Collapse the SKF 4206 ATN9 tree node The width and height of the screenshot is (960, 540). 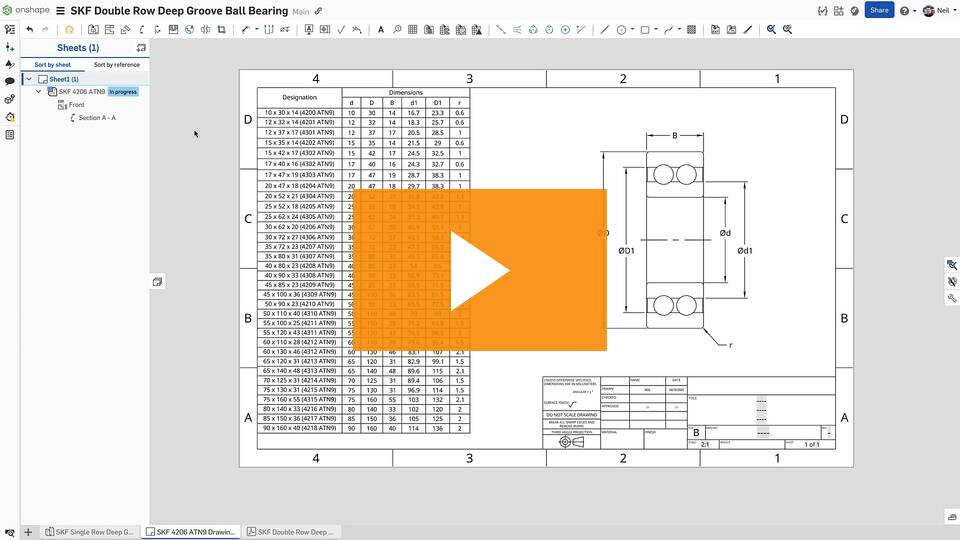tap(39, 92)
